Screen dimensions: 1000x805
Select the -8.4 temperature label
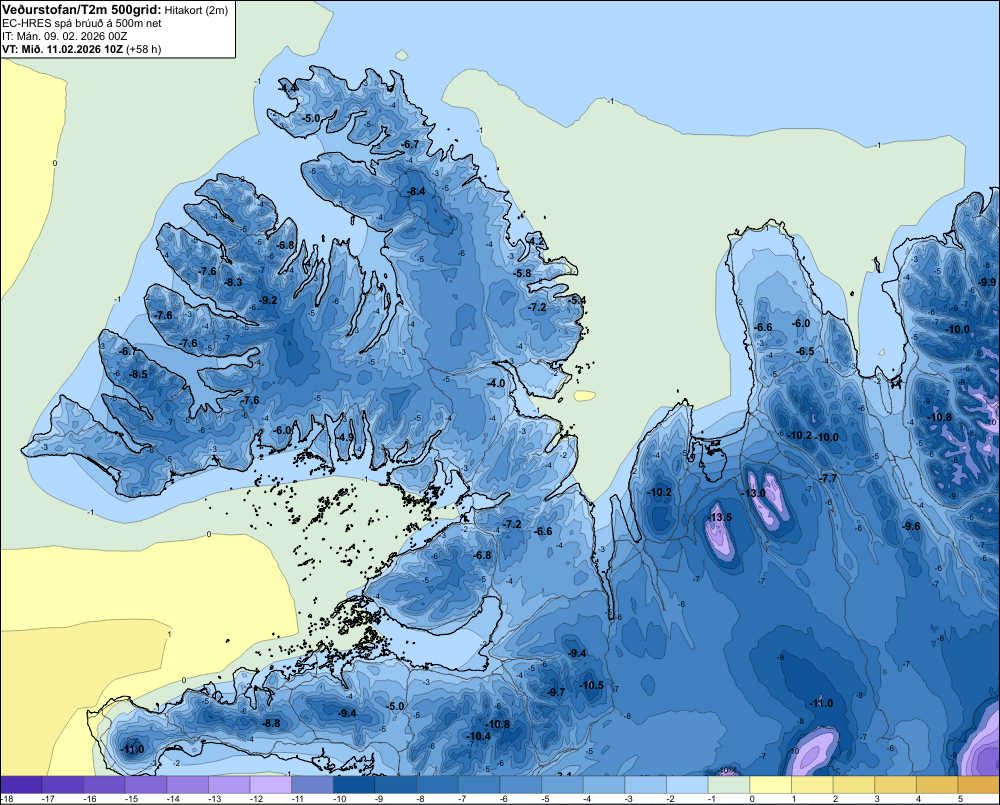[x=416, y=191]
